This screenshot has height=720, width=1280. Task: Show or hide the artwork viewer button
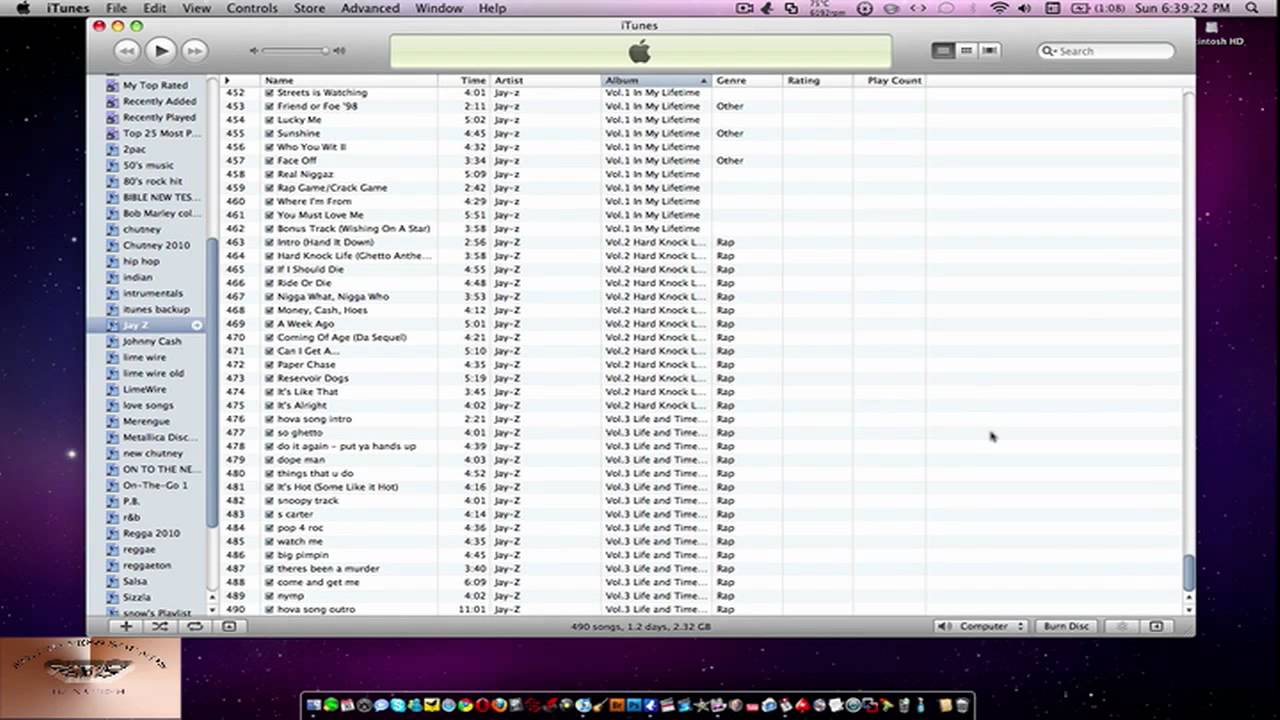[229, 626]
